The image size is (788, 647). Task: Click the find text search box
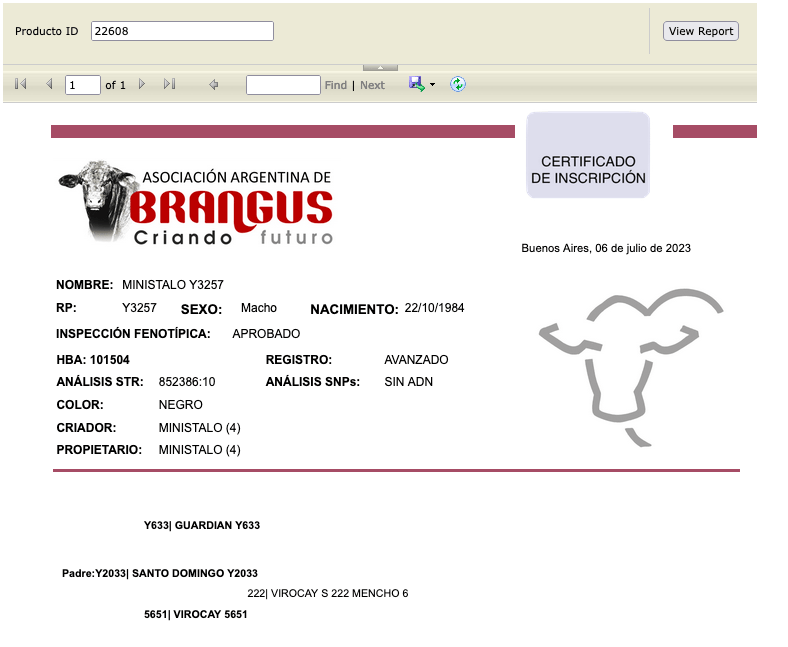[283, 86]
